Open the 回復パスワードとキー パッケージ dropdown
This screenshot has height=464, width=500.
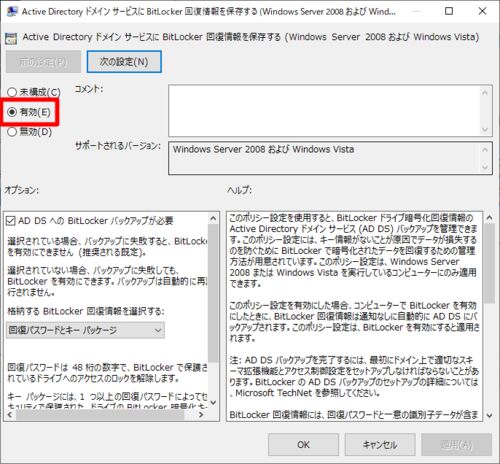click(85, 330)
